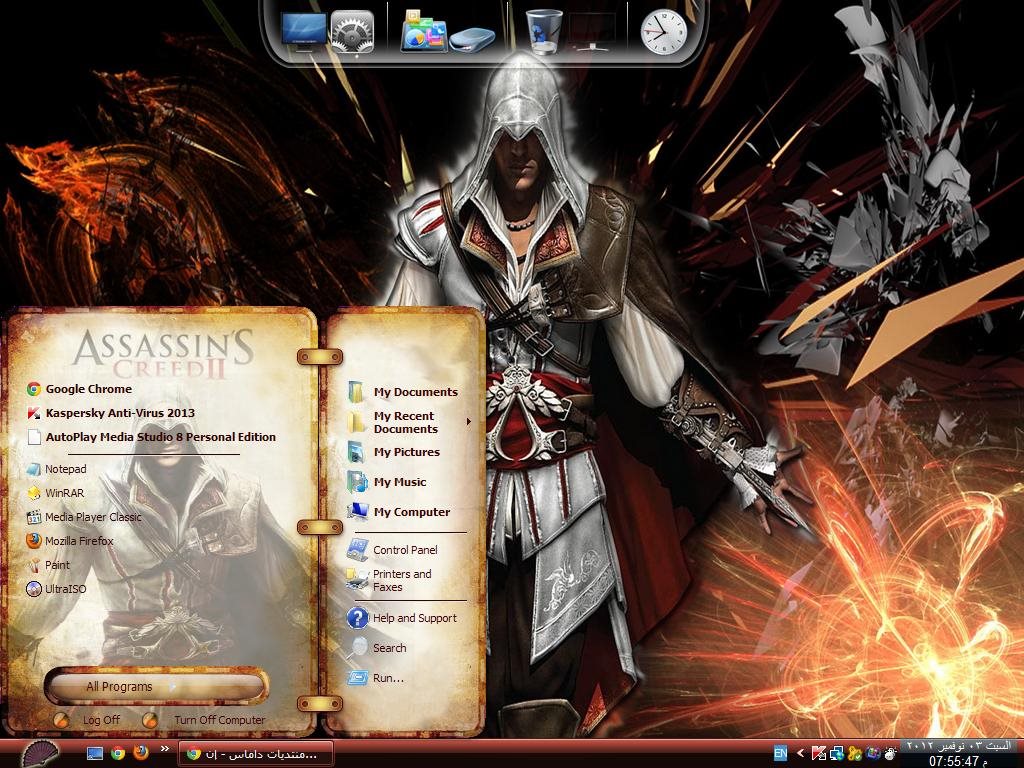Click the analog clock dock icon
The image size is (1024, 768).
coord(663,31)
